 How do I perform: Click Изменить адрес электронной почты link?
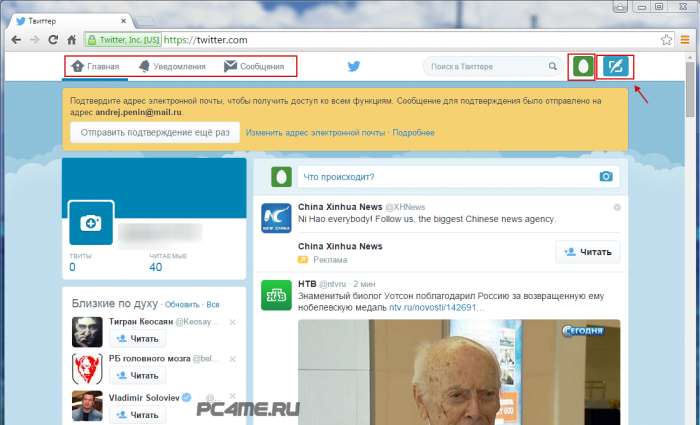(316, 132)
